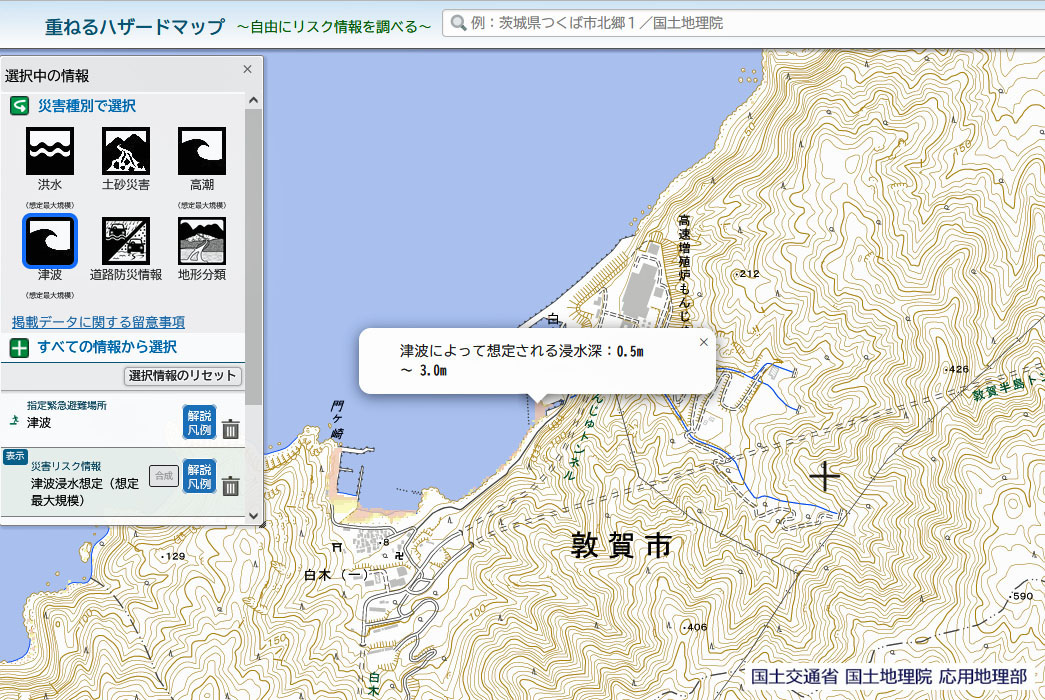This screenshot has width=1045, height=700.
Task: Delete the 津波浸水想定 layer with trash icon
Action: [x=231, y=486]
